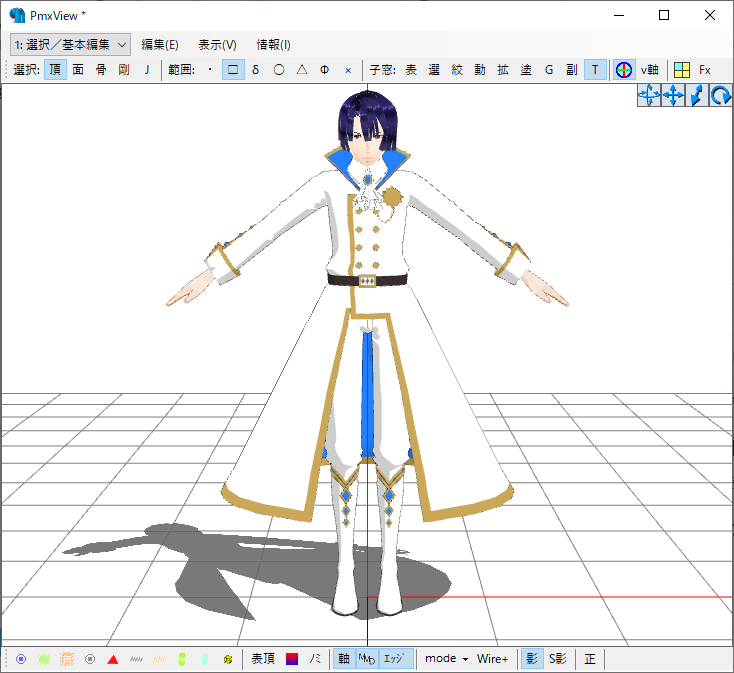The height and width of the screenshot is (673, 734).
Task: Select the circle range mode
Action: click(x=279, y=70)
